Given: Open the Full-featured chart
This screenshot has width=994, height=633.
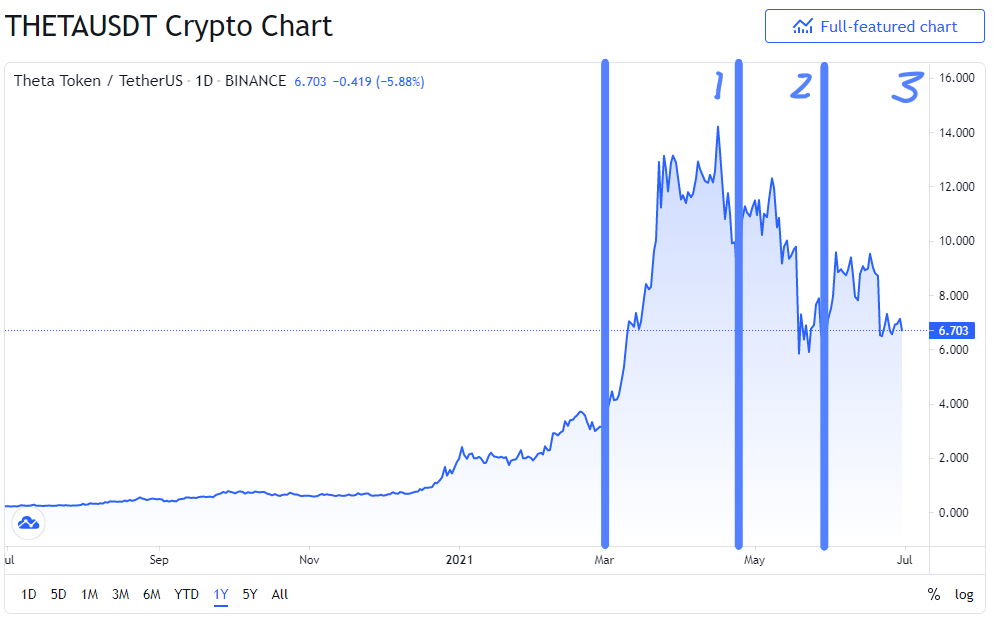Looking at the screenshot, I should coord(874,26).
